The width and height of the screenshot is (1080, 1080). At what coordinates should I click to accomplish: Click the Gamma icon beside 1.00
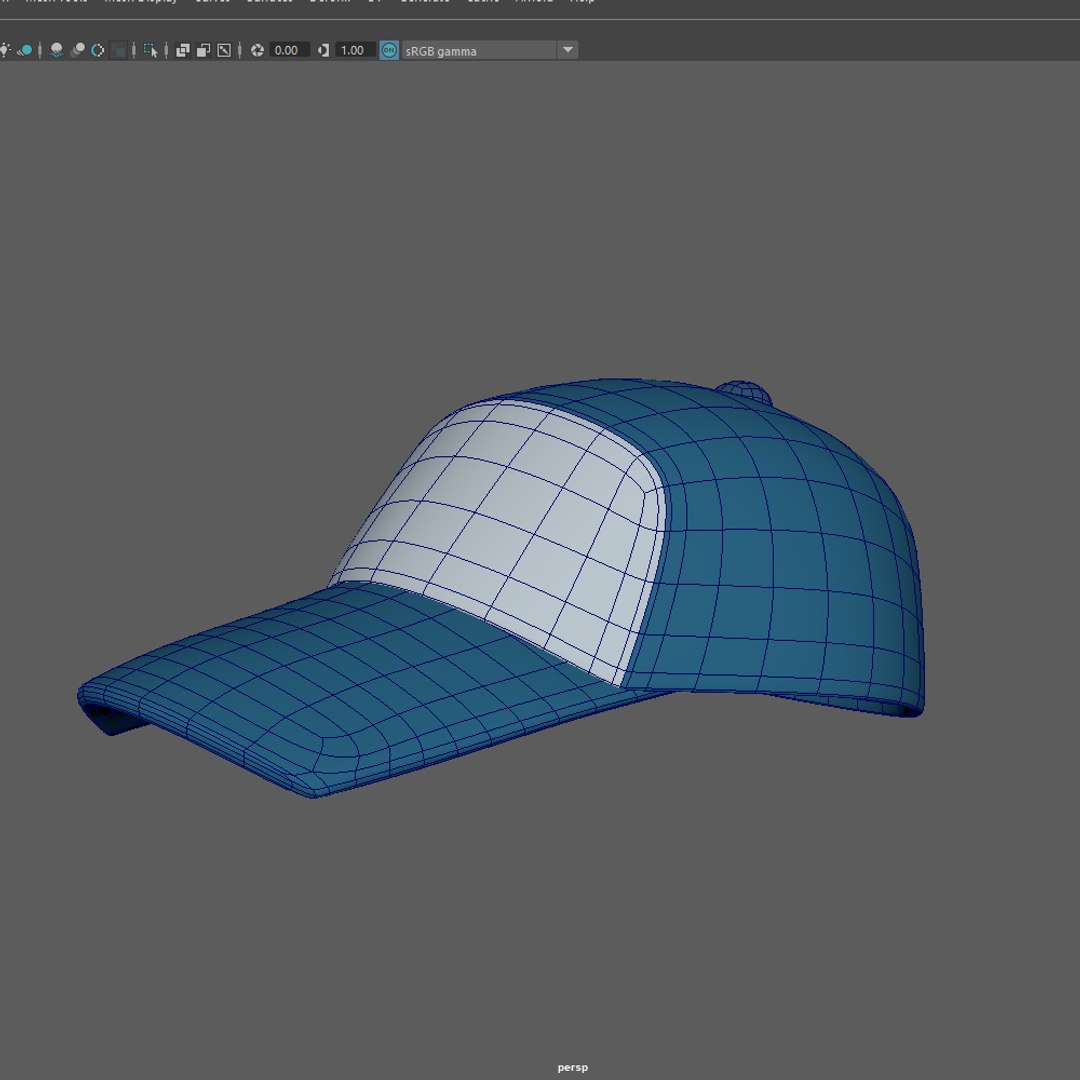pos(323,50)
